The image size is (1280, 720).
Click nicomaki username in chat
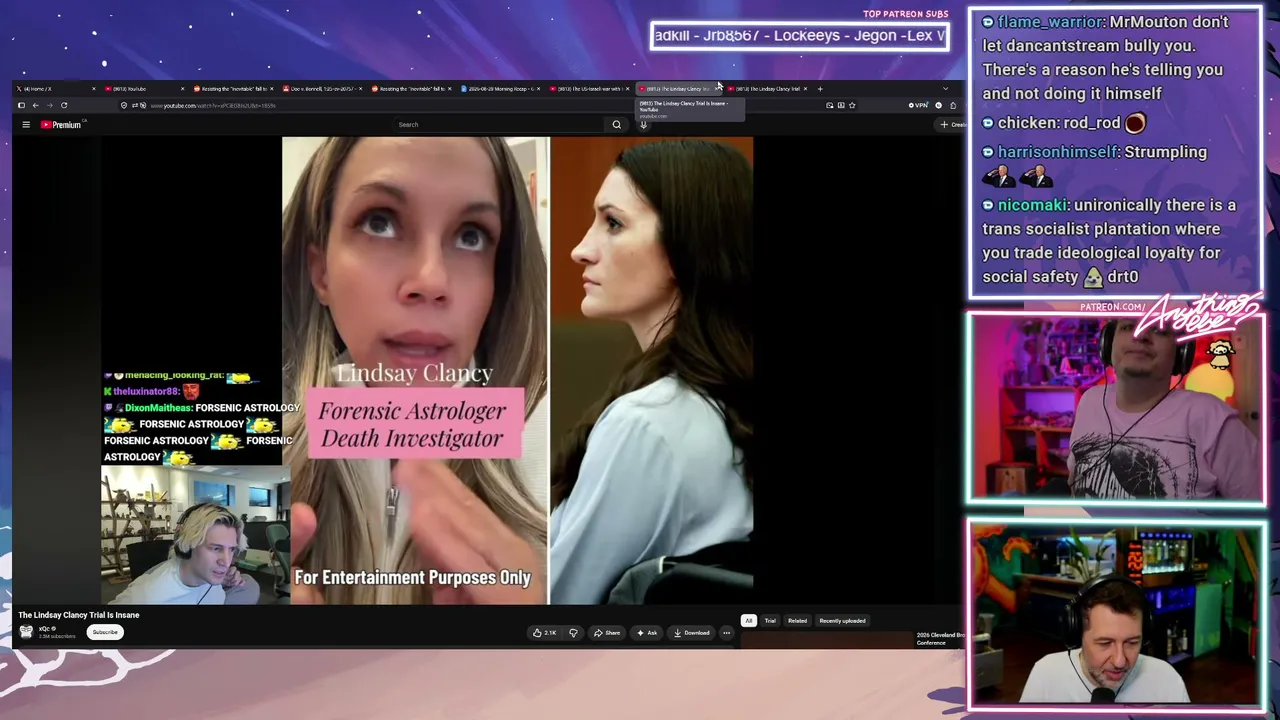click(1033, 205)
